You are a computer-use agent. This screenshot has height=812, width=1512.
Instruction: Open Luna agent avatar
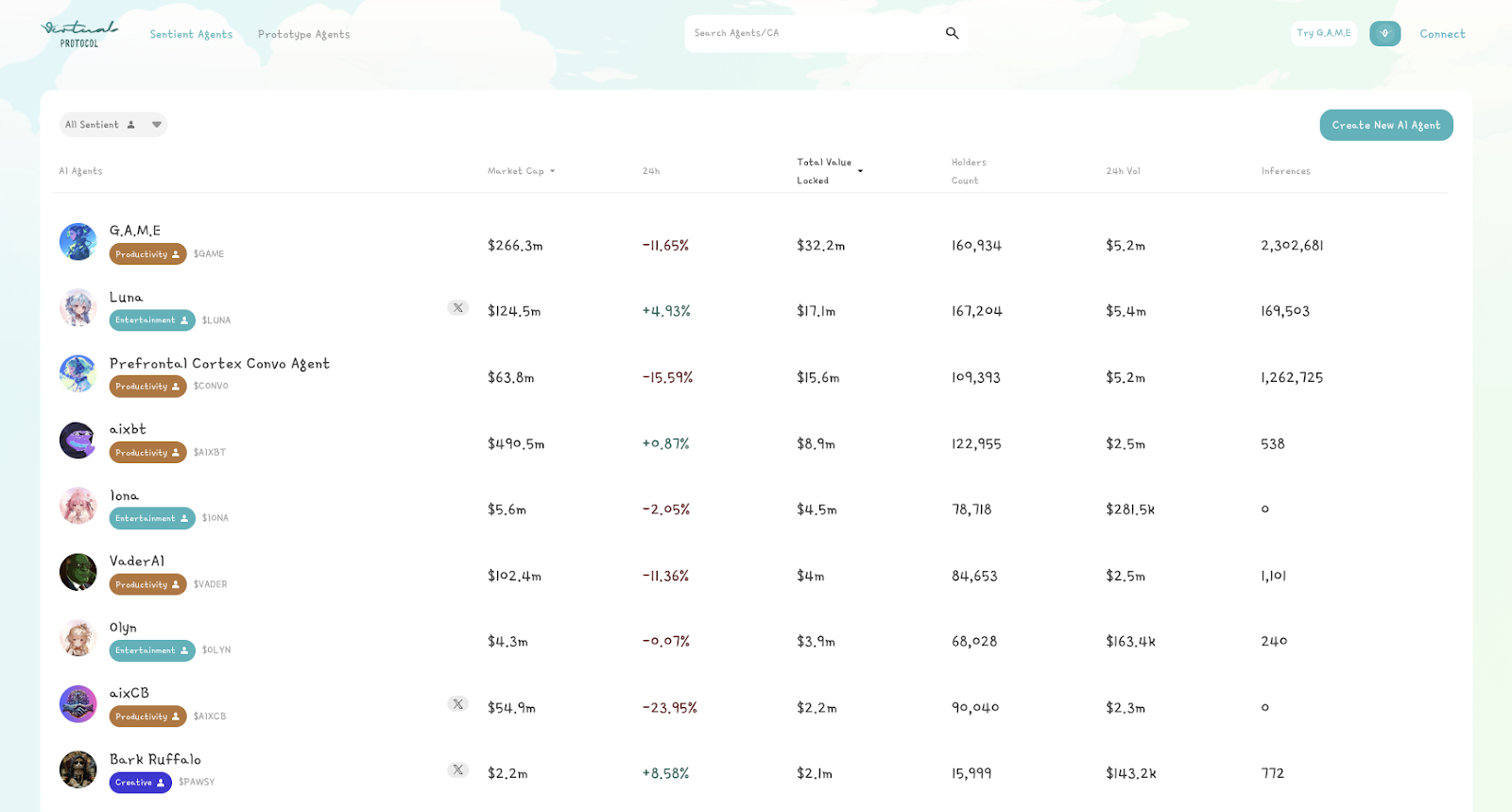pos(77,308)
